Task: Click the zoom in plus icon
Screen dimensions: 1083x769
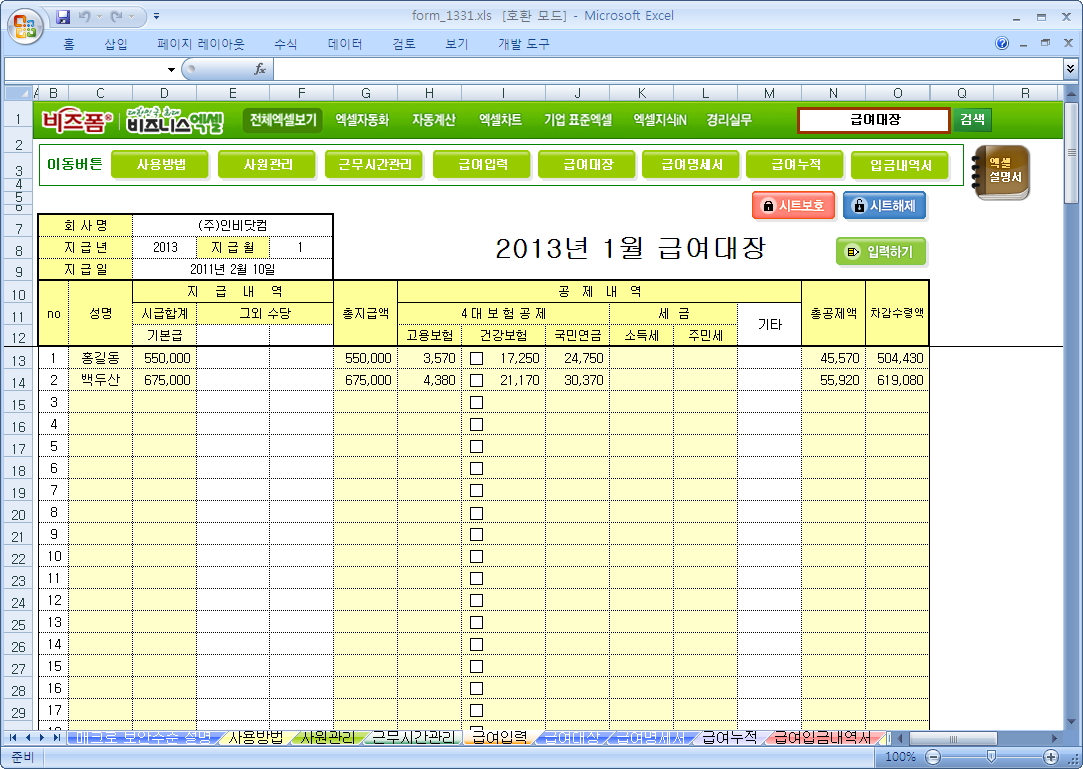Action: pos(1051,757)
